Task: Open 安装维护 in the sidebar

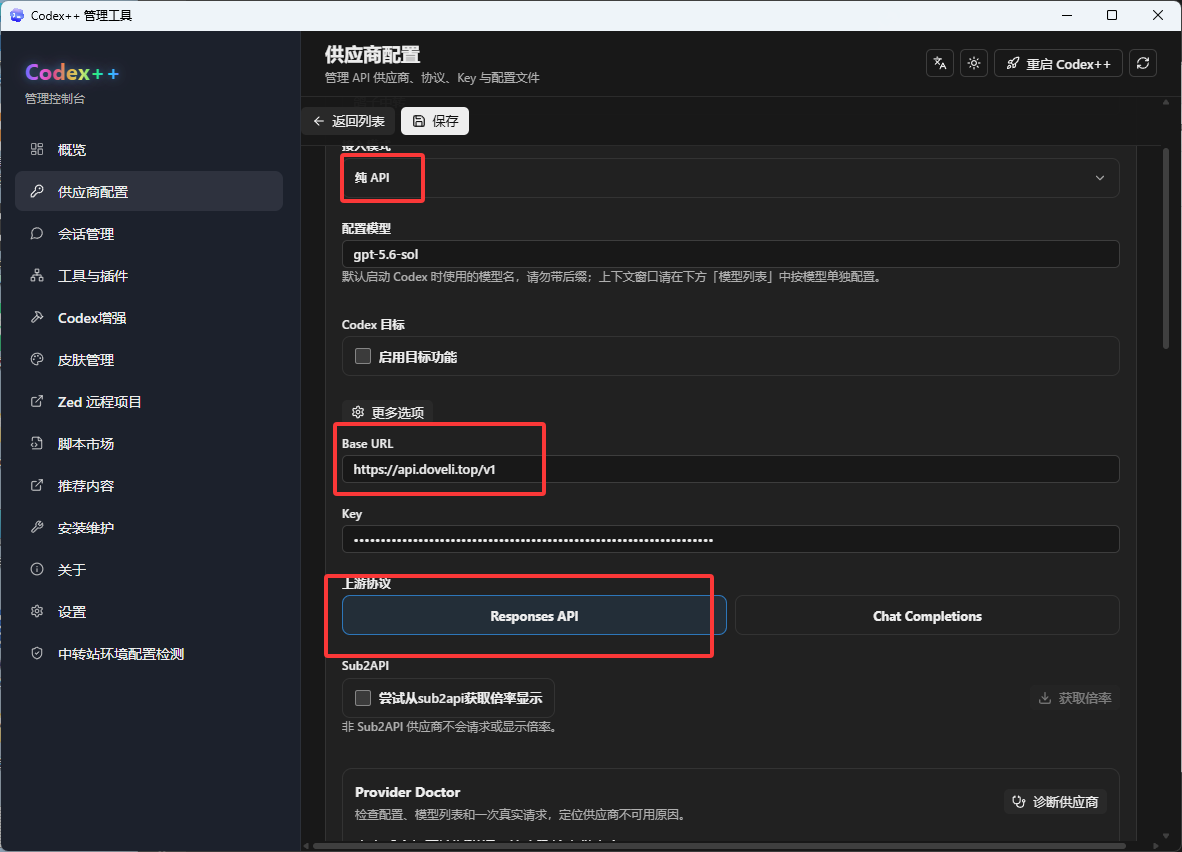Action: 149,527
